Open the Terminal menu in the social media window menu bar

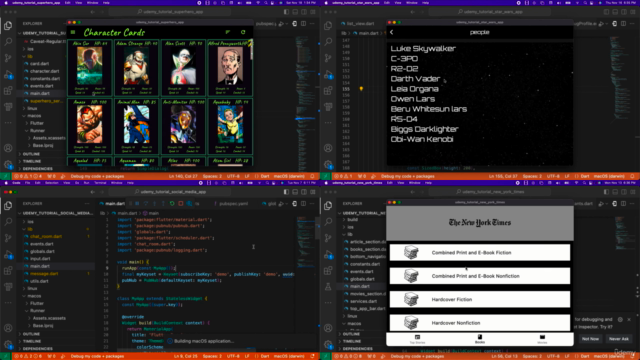click(x=100, y=183)
